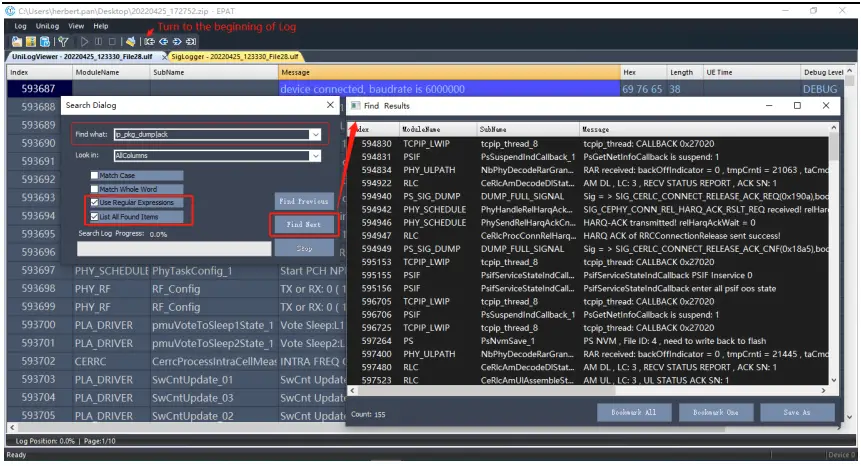Click SwCntUpdate_03 cell in row 593704
This screenshot has height=466, width=861.
(214, 398)
